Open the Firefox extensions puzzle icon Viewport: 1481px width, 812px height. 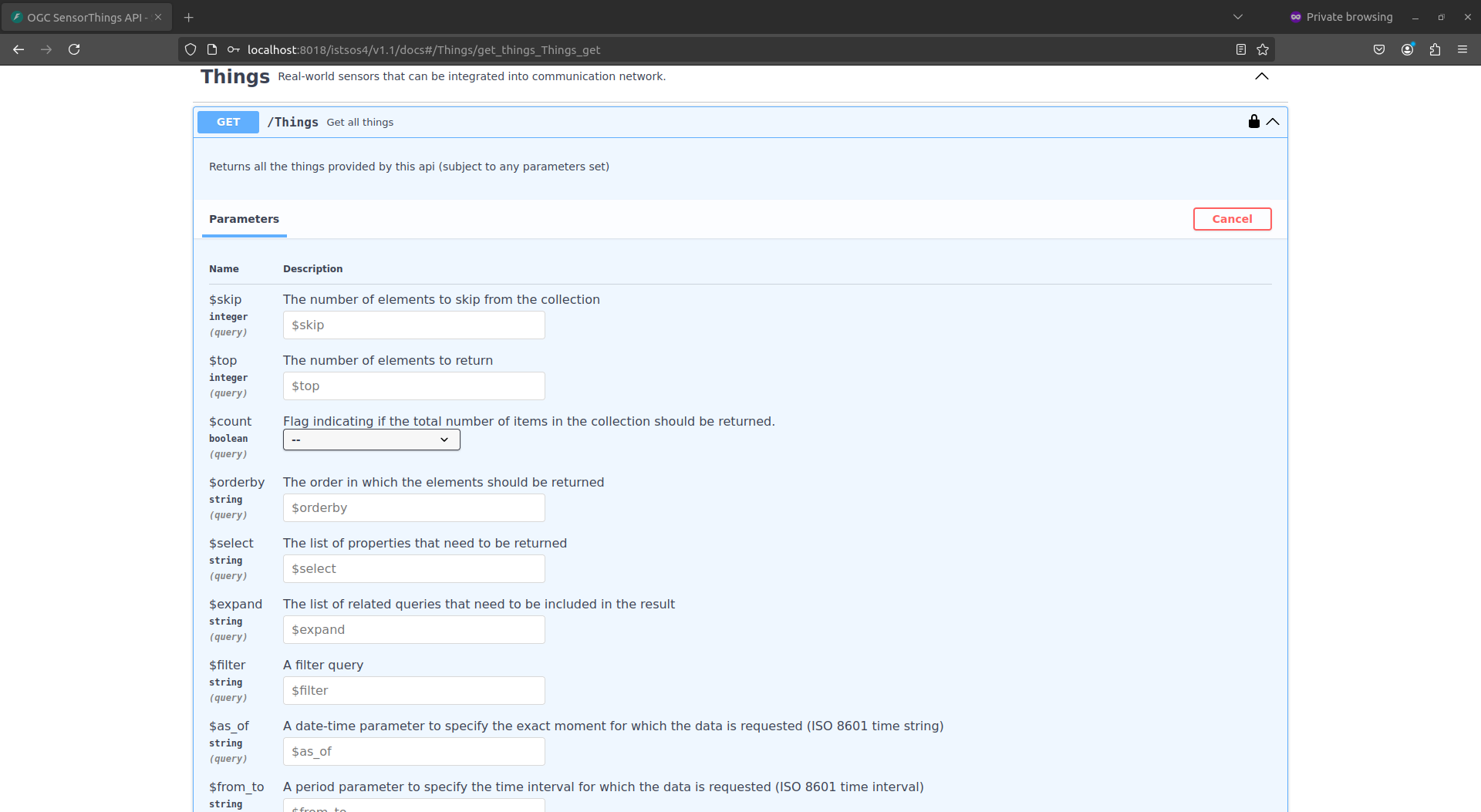coord(1435,49)
